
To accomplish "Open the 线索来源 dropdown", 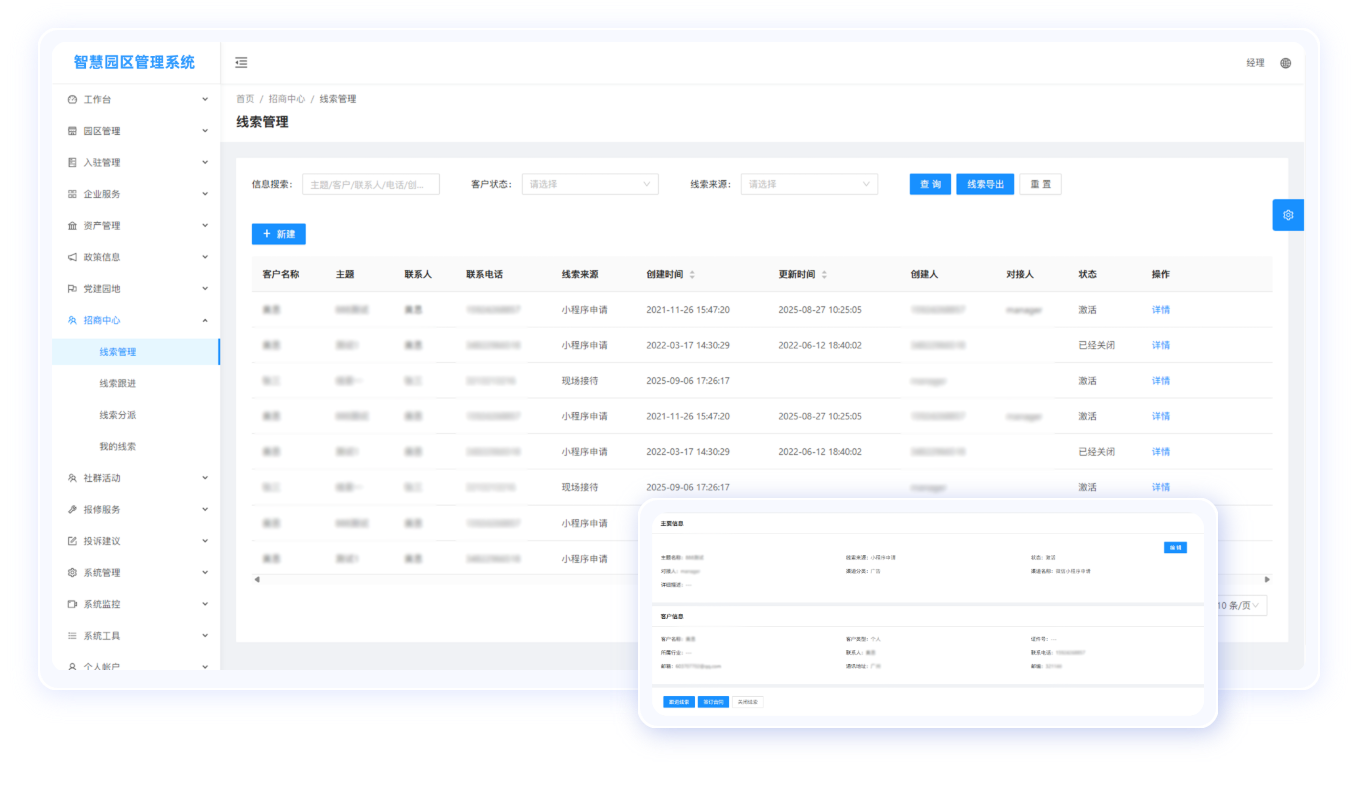I will coord(809,184).
